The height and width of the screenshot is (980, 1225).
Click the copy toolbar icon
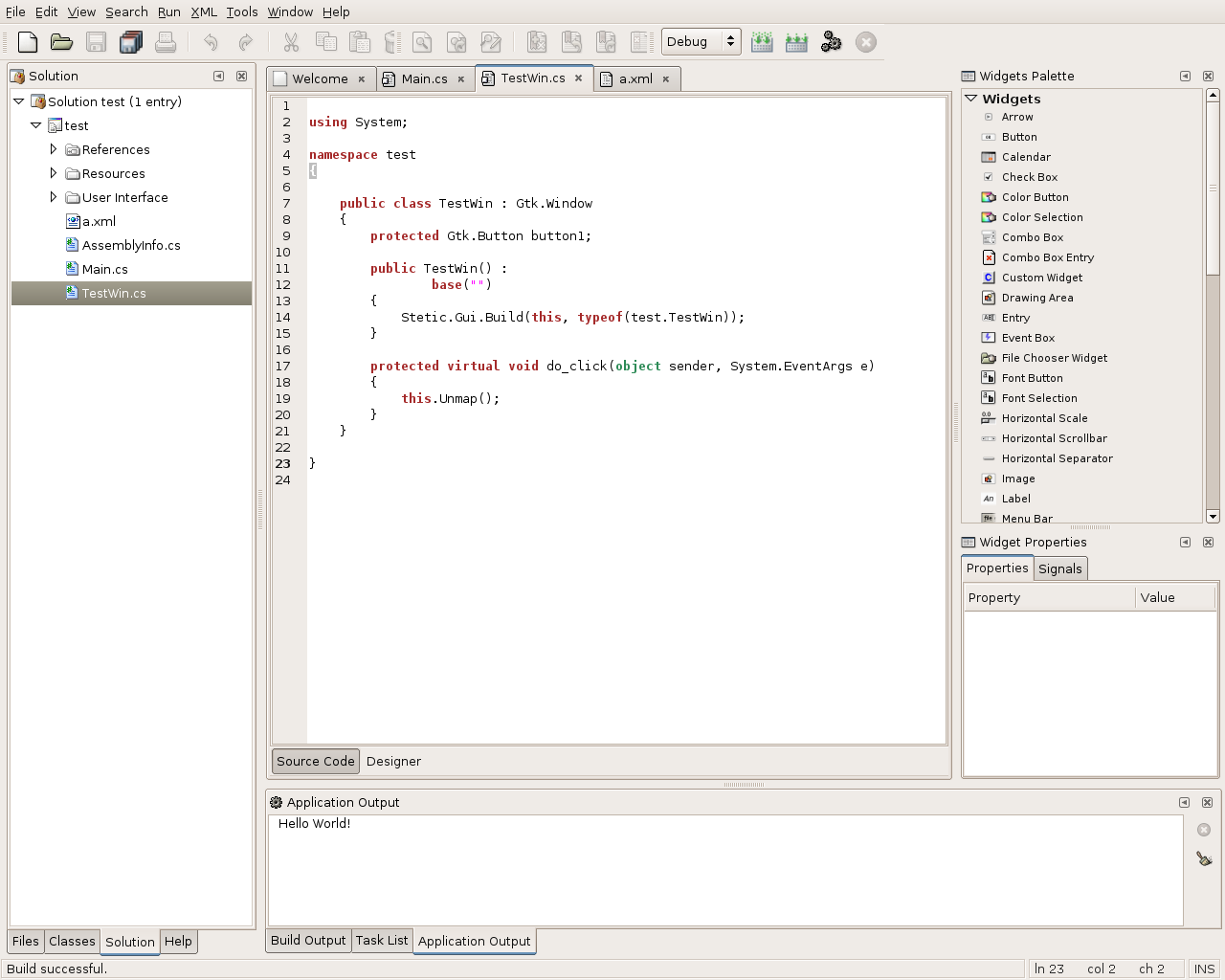[326, 42]
